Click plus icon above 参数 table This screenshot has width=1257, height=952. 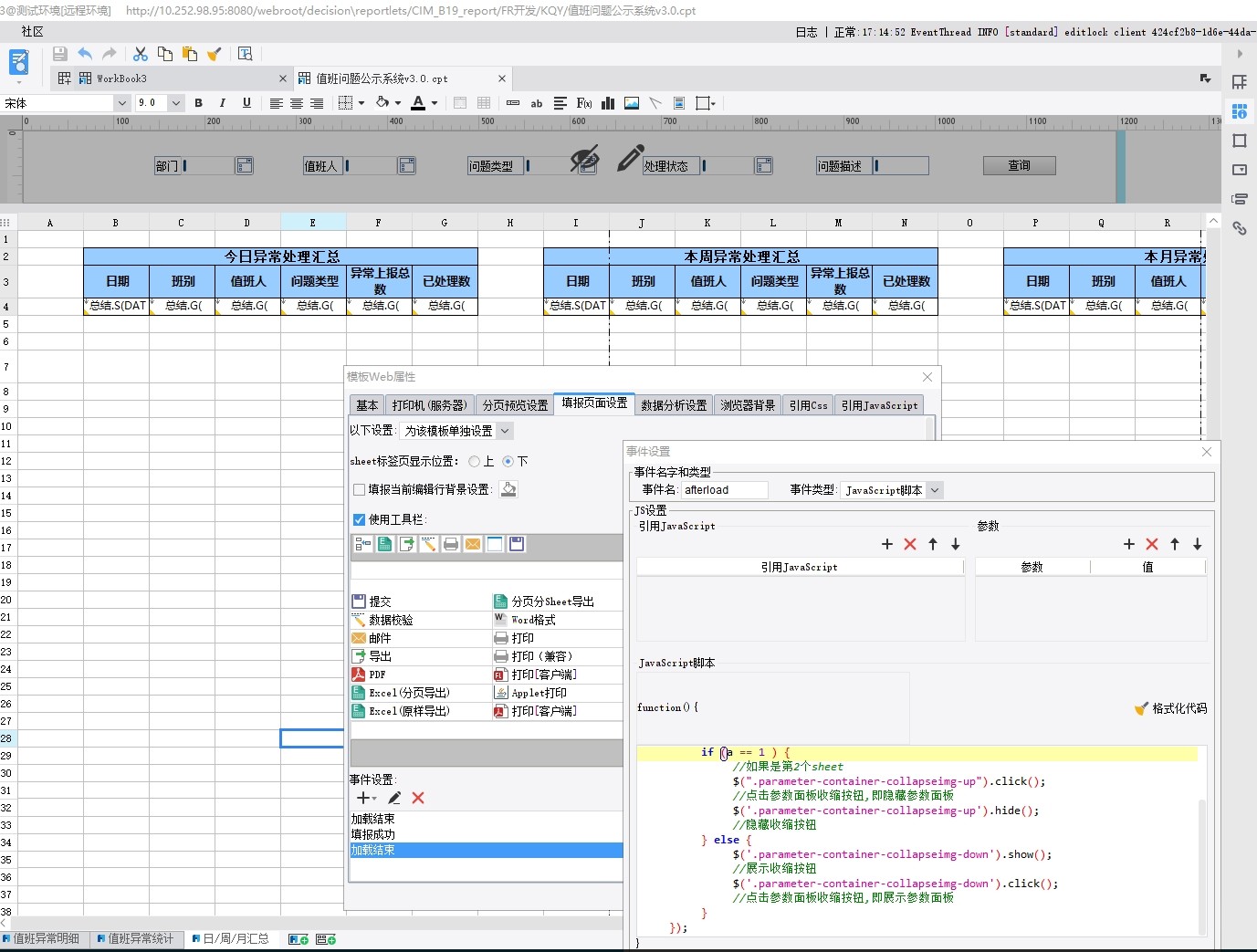tap(1129, 544)
